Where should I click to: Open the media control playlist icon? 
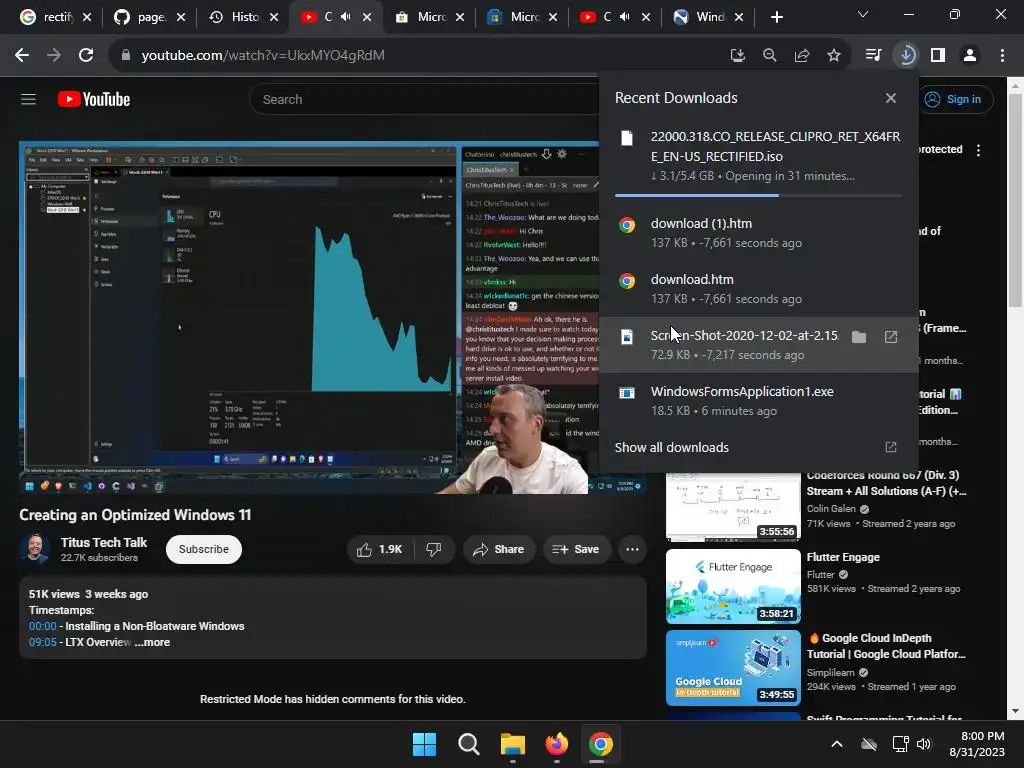[x=873, y=56]
